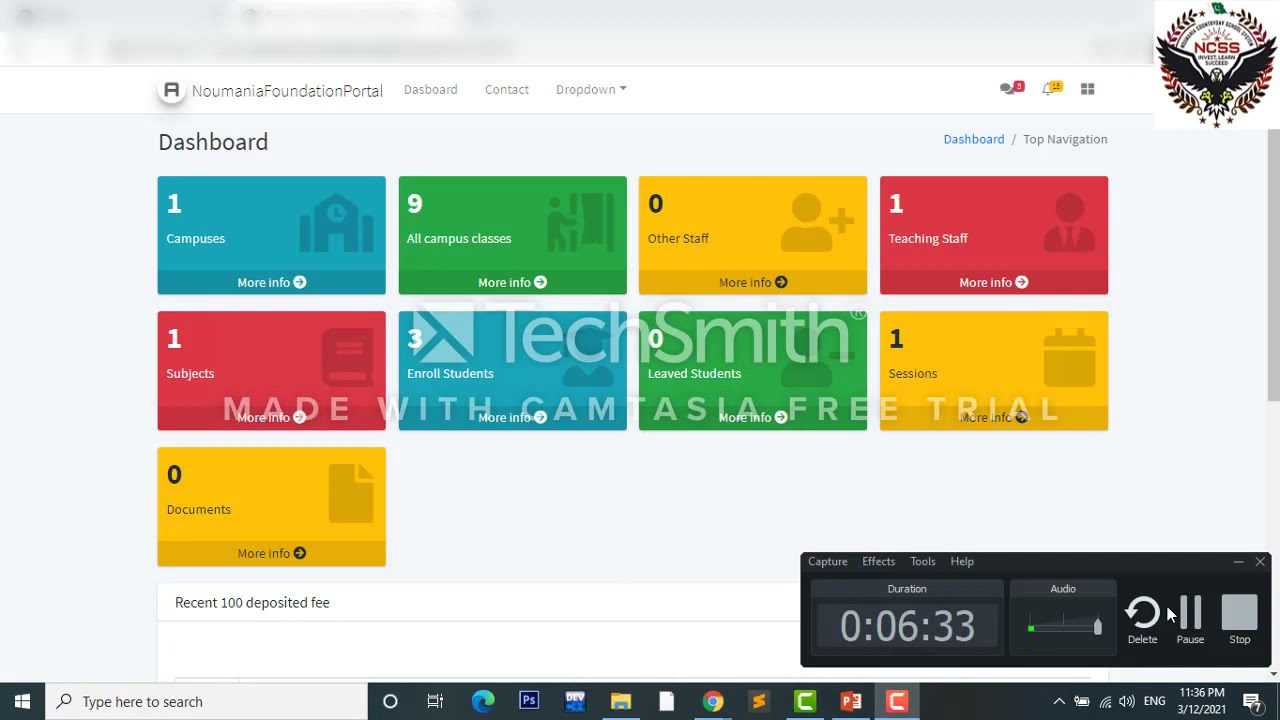Image resolution: width=1280 pixels, height=720 pixels.
Task: Click More info on All campus classes card
Action: click(x=512, y=282)
